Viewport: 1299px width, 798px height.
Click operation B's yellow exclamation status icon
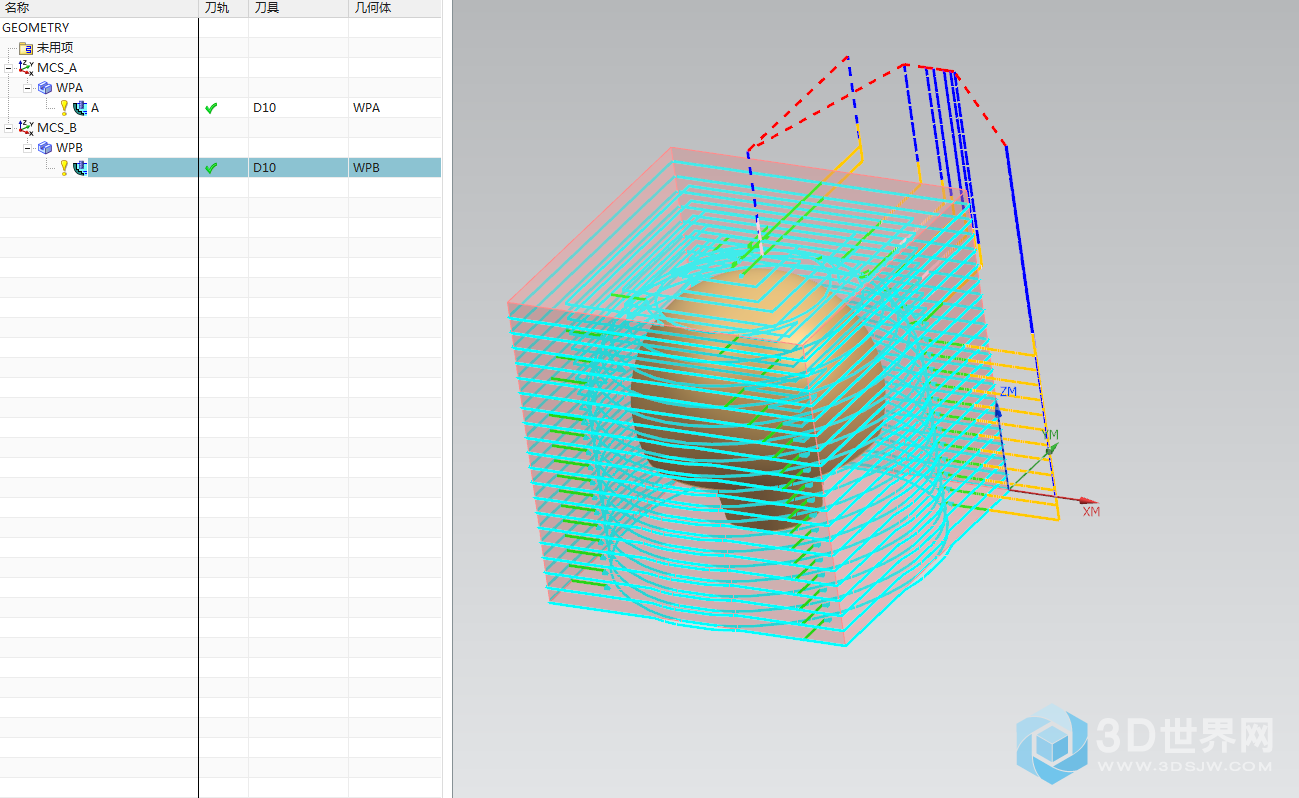(64, 168)
